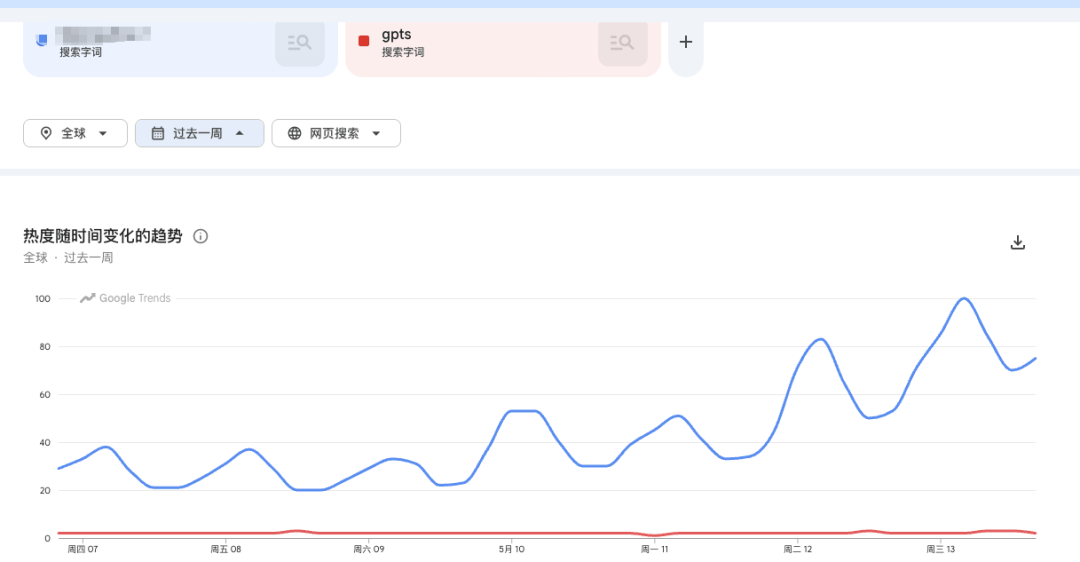The image size is (1080, 562).
Task: Click the 周二 12 date marker on axis
Action: pos(798,549)
